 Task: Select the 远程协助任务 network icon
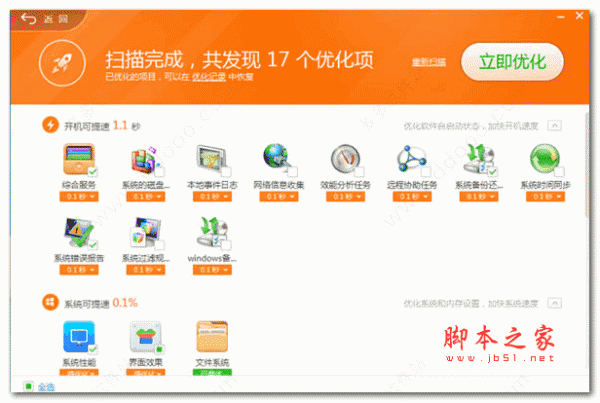click(x=411, y=158)
